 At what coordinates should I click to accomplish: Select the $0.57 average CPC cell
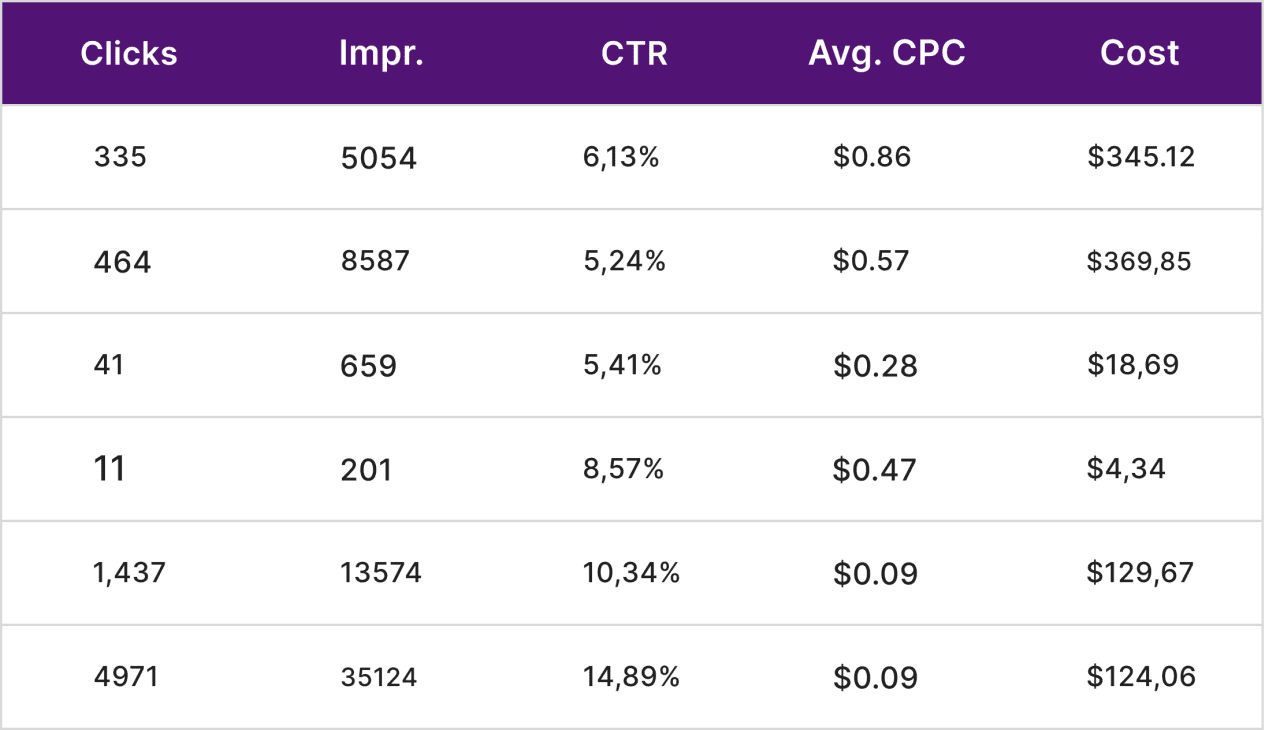click(871, 261)
